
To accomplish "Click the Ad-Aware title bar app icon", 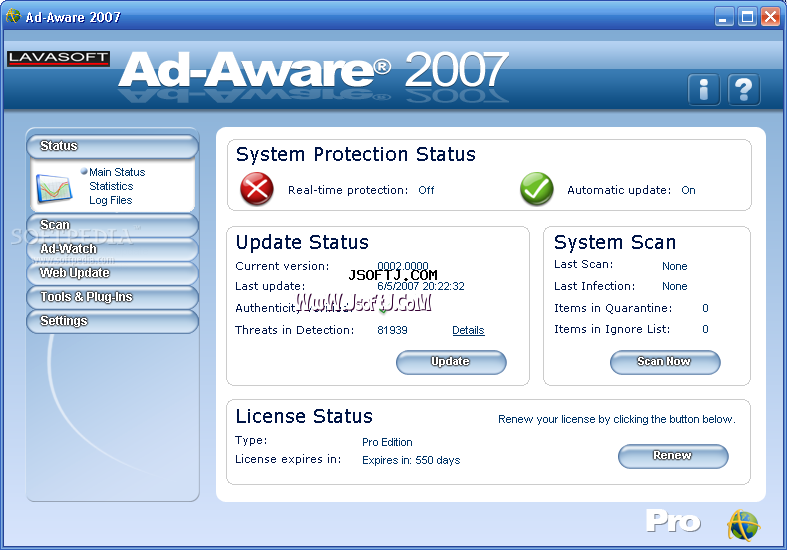I will tap(13, 16).
